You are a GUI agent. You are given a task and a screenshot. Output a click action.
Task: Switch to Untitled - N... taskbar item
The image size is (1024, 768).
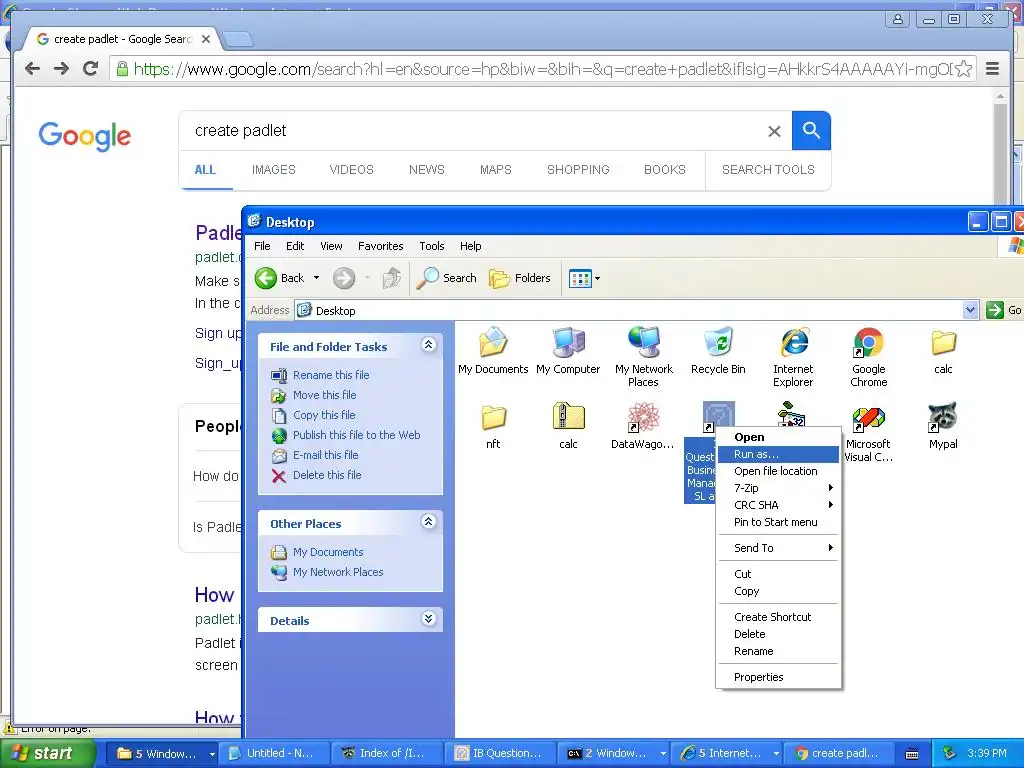pyautogui.click(x=274, y=754)
